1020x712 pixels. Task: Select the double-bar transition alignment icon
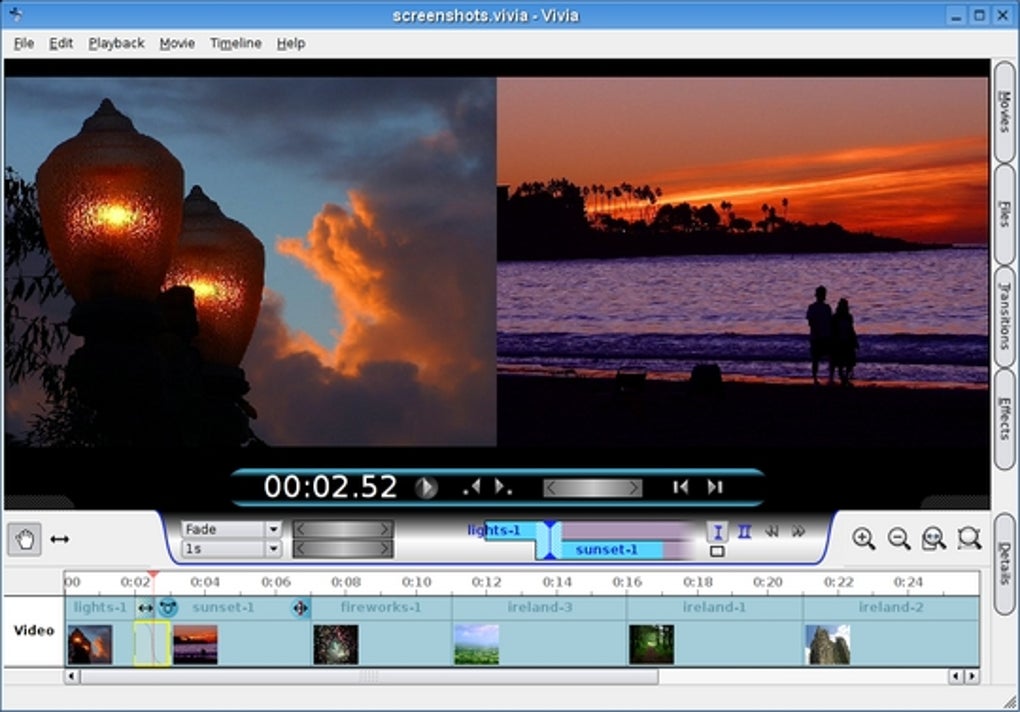point(744,531)
